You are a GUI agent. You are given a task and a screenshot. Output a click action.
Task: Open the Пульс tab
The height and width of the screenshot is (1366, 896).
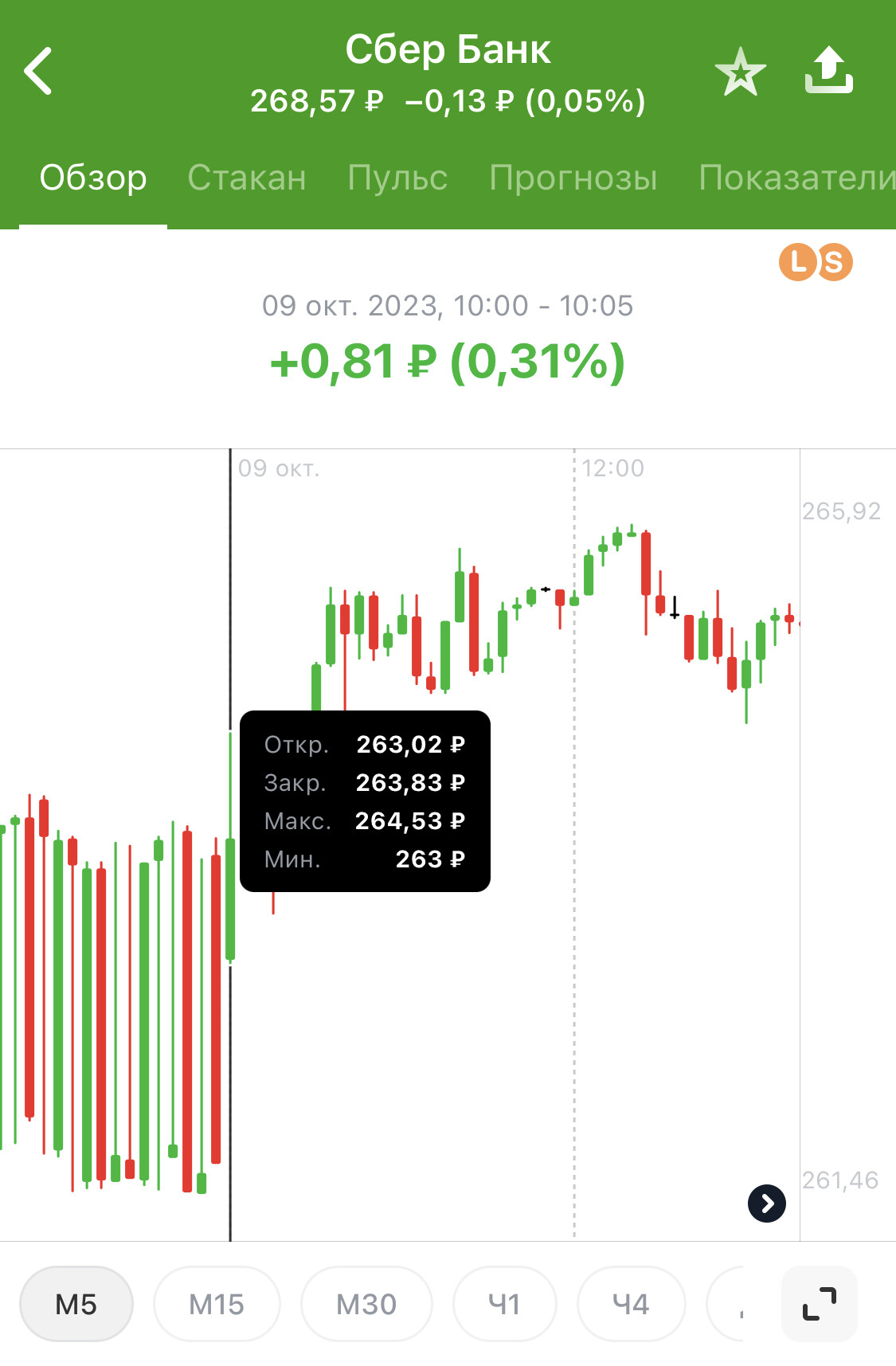click(397, 178)
